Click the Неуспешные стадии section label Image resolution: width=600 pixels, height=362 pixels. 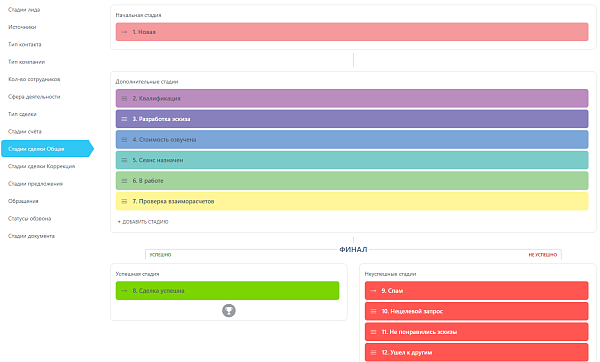(390, 274)
